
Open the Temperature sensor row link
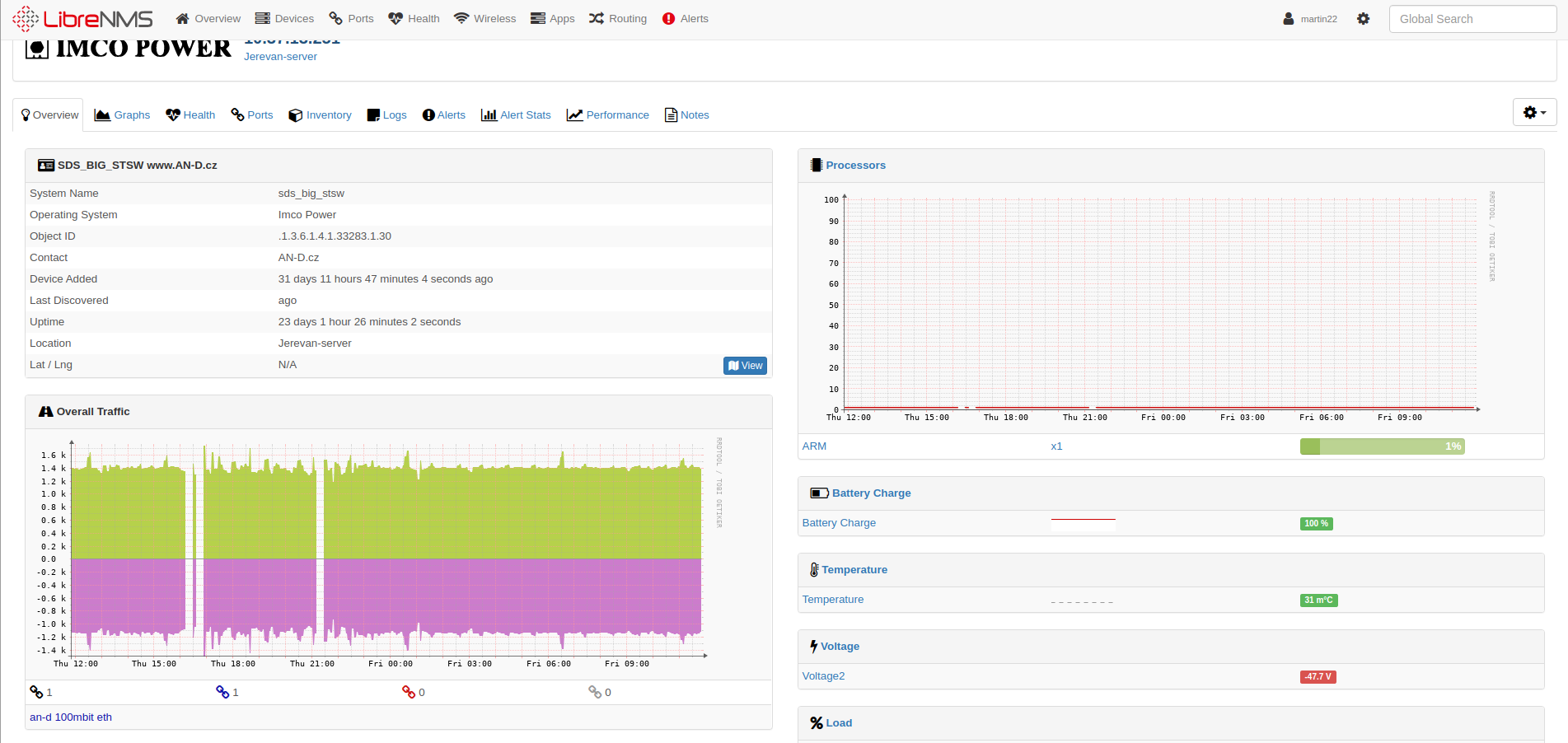[x=833, y=600]
